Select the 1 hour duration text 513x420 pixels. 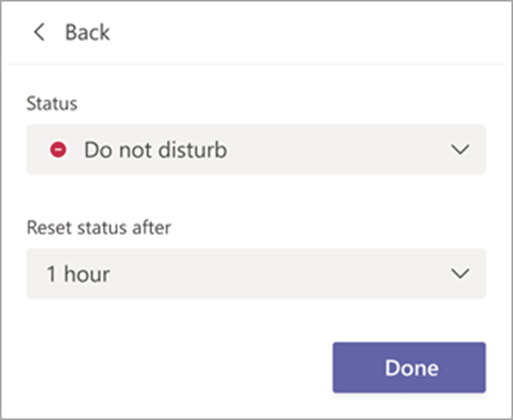78,274
